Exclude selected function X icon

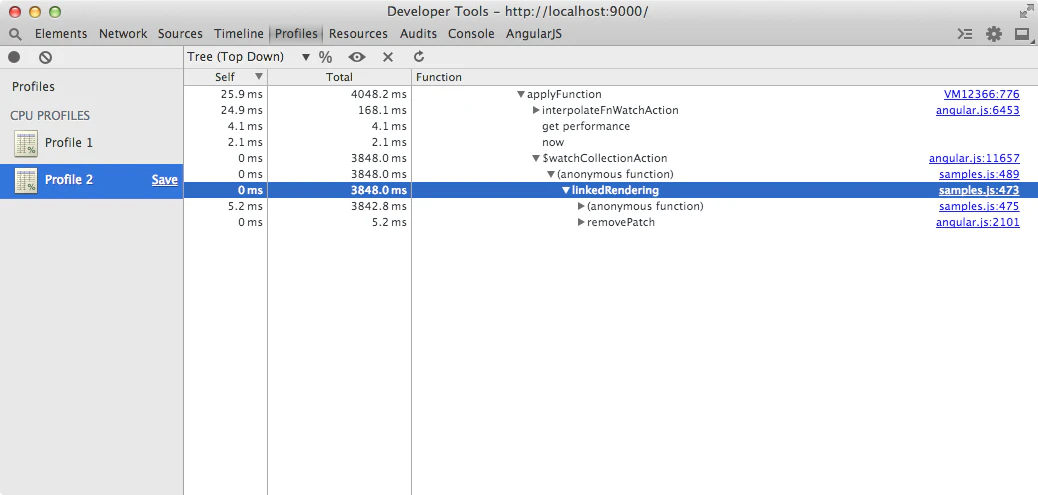(x=388, y=58)
